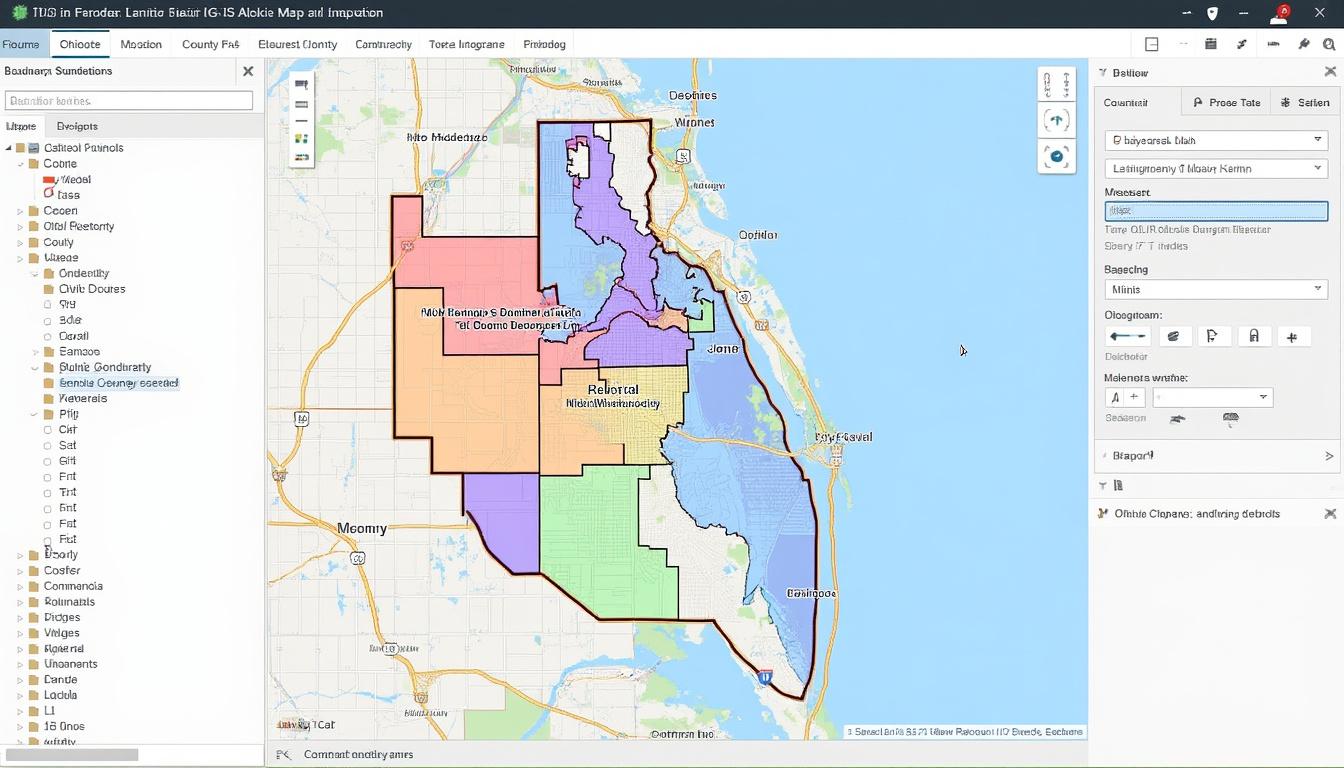Click the circular refresh icon in map navigation controls

tap(1056, 156)
